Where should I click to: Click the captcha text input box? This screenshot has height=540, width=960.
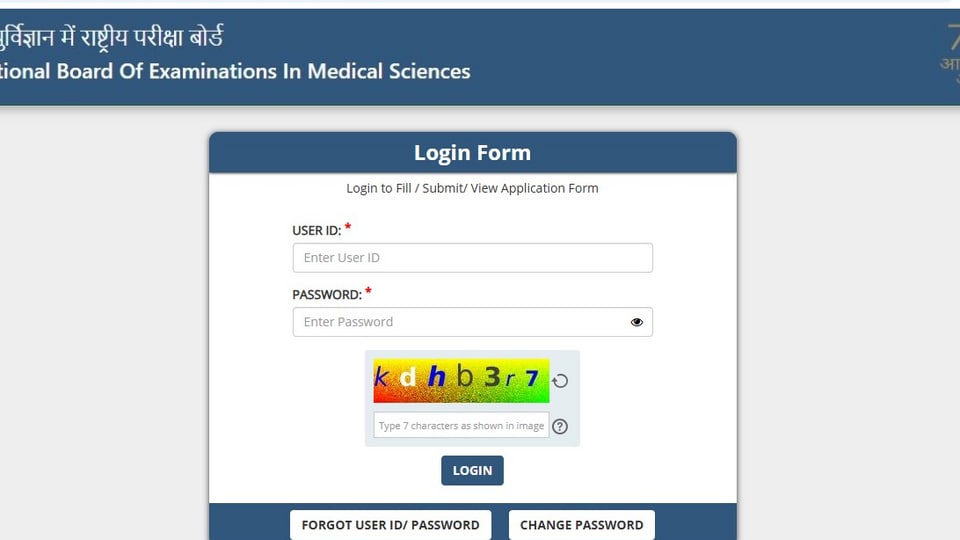point(461,426)
